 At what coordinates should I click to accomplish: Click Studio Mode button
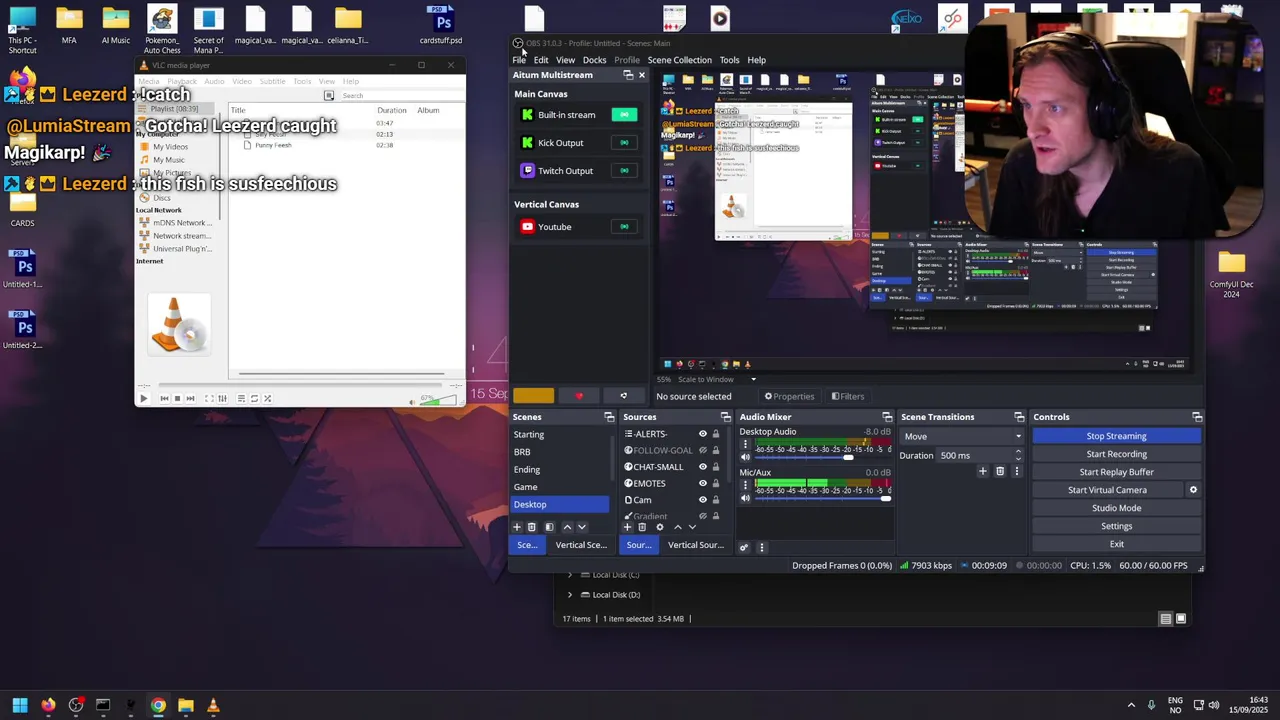click(x=1116, y=508)
